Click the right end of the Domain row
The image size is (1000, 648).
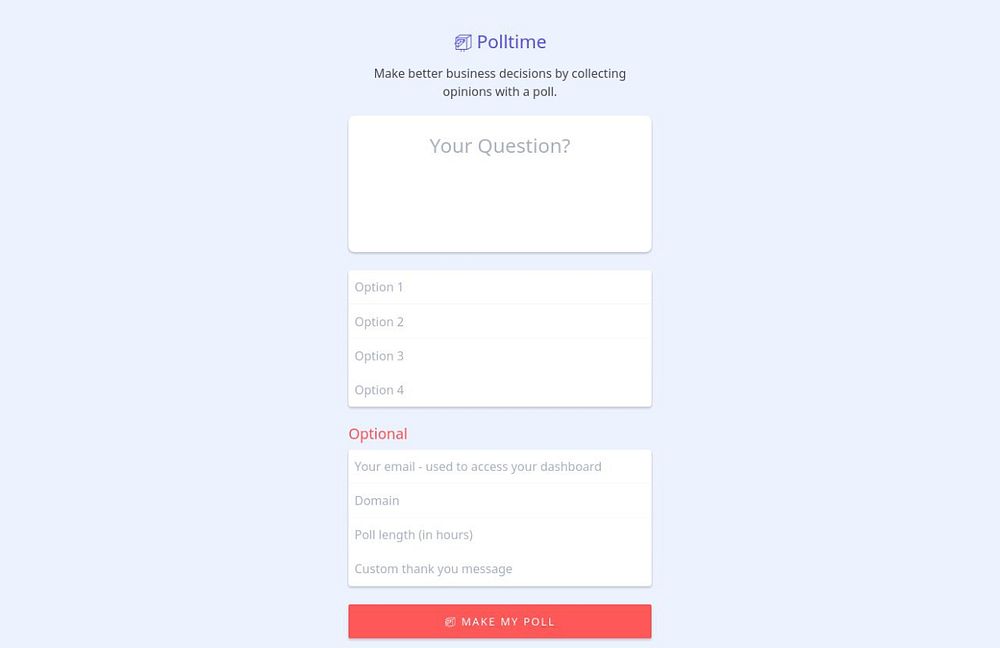click(x=630, y=500)
